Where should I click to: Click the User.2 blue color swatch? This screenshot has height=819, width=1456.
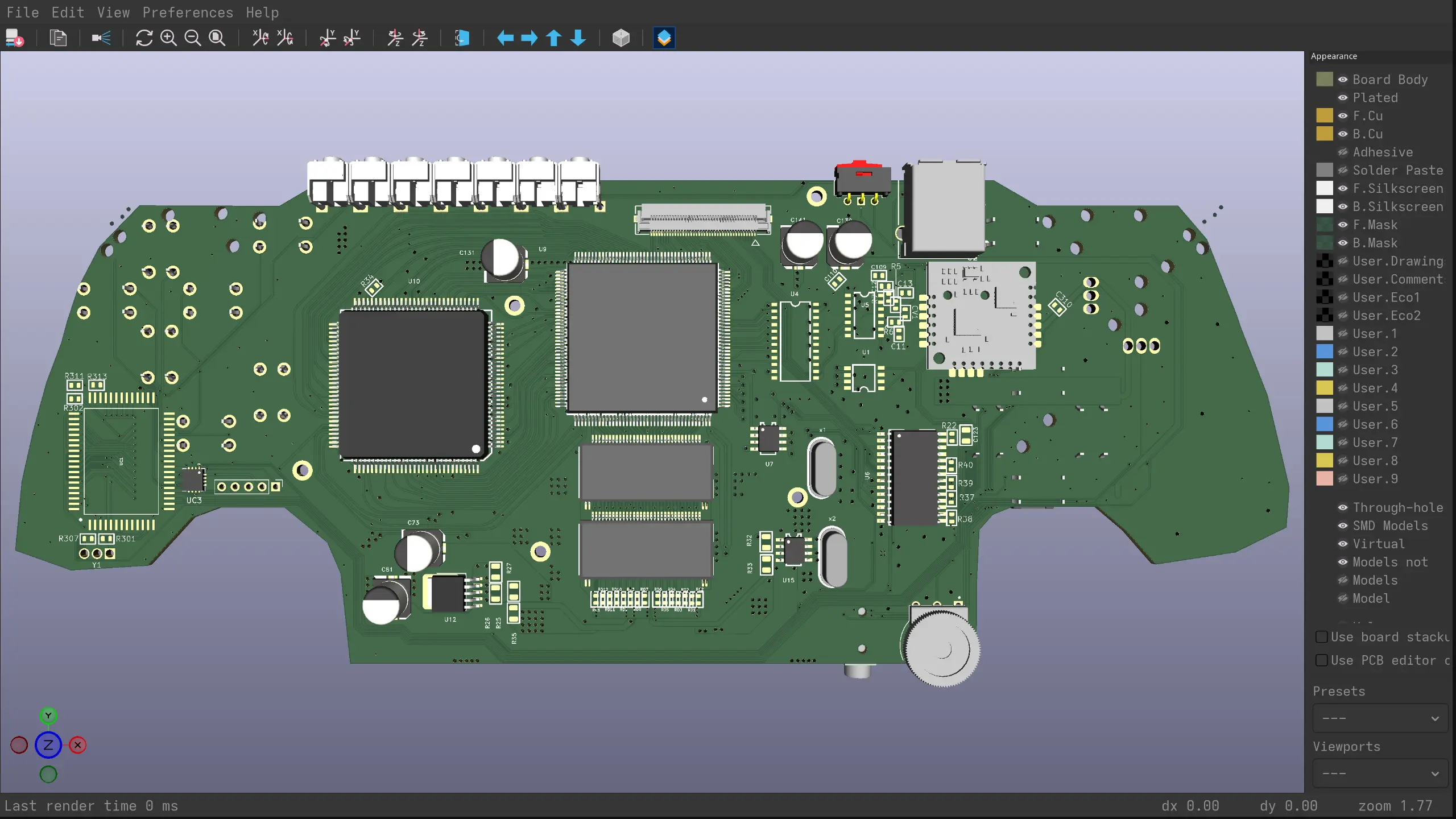[x=1325, y=351]
